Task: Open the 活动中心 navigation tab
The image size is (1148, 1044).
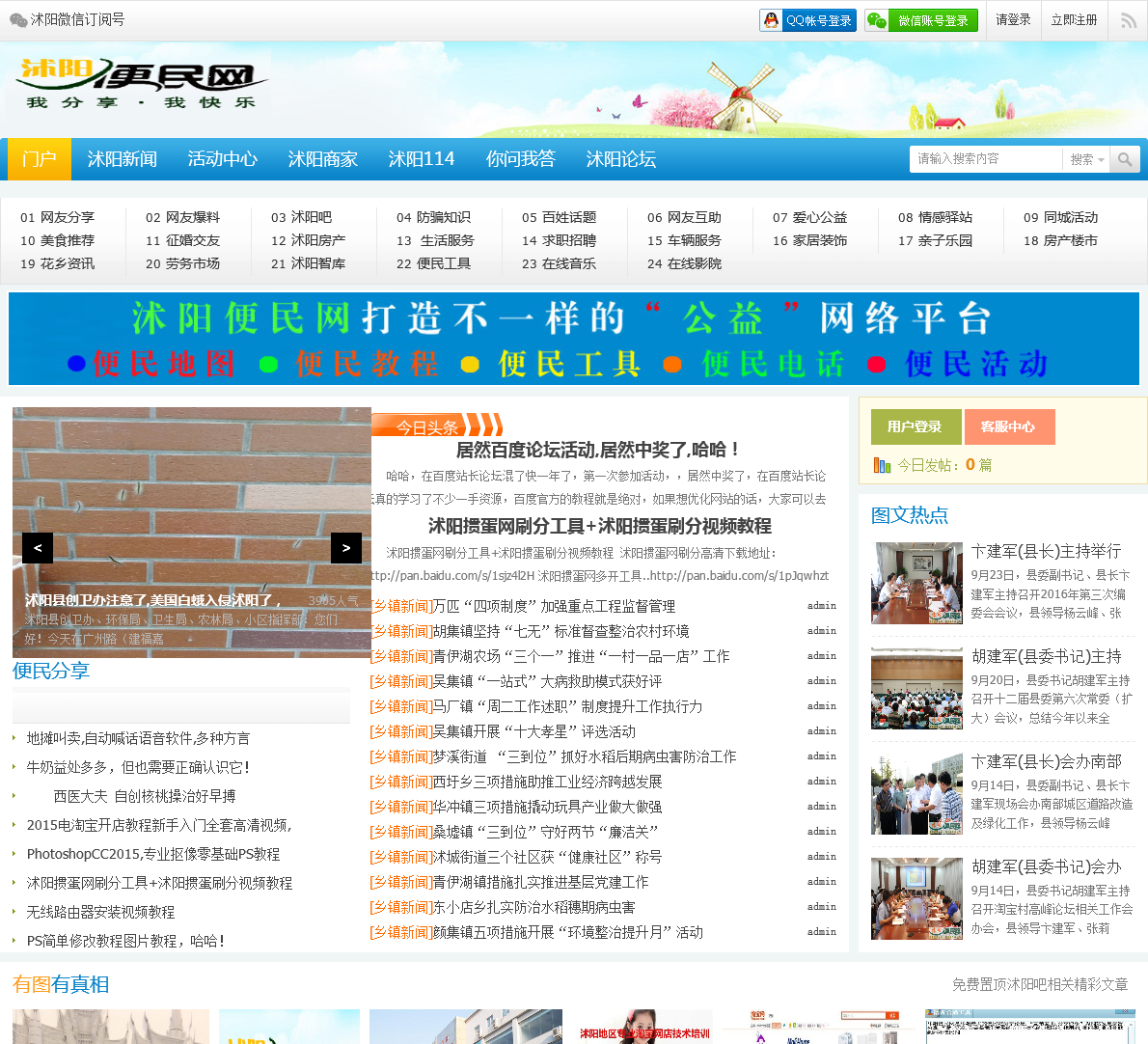Action: (223, 159)
